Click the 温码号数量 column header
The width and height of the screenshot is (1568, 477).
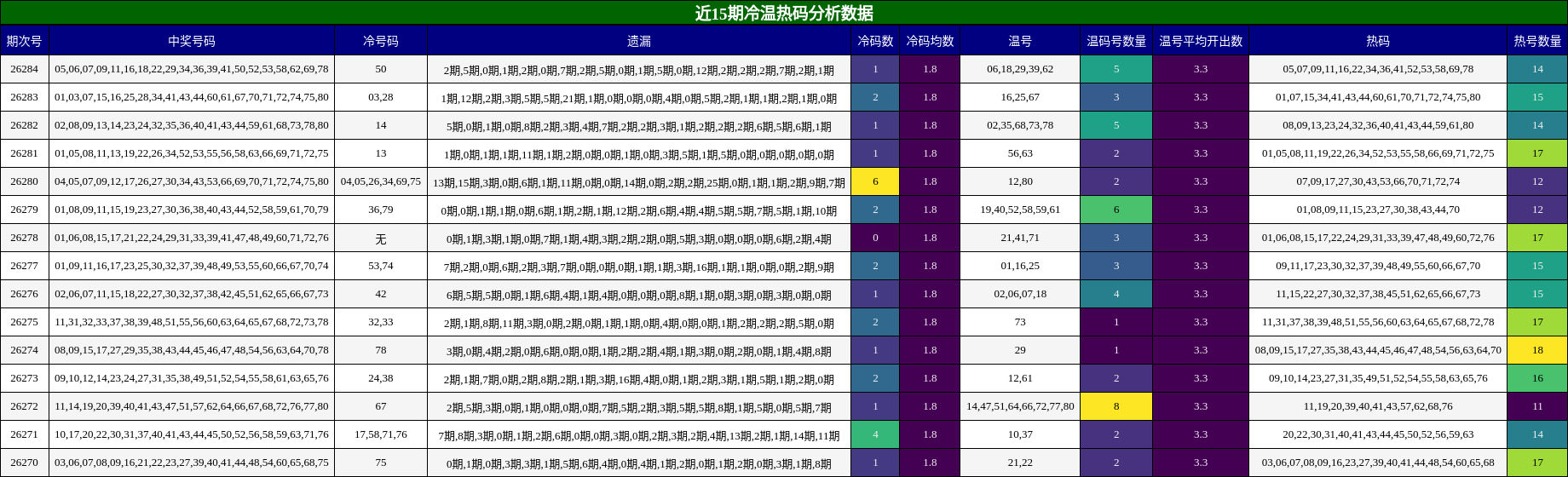1116,41
